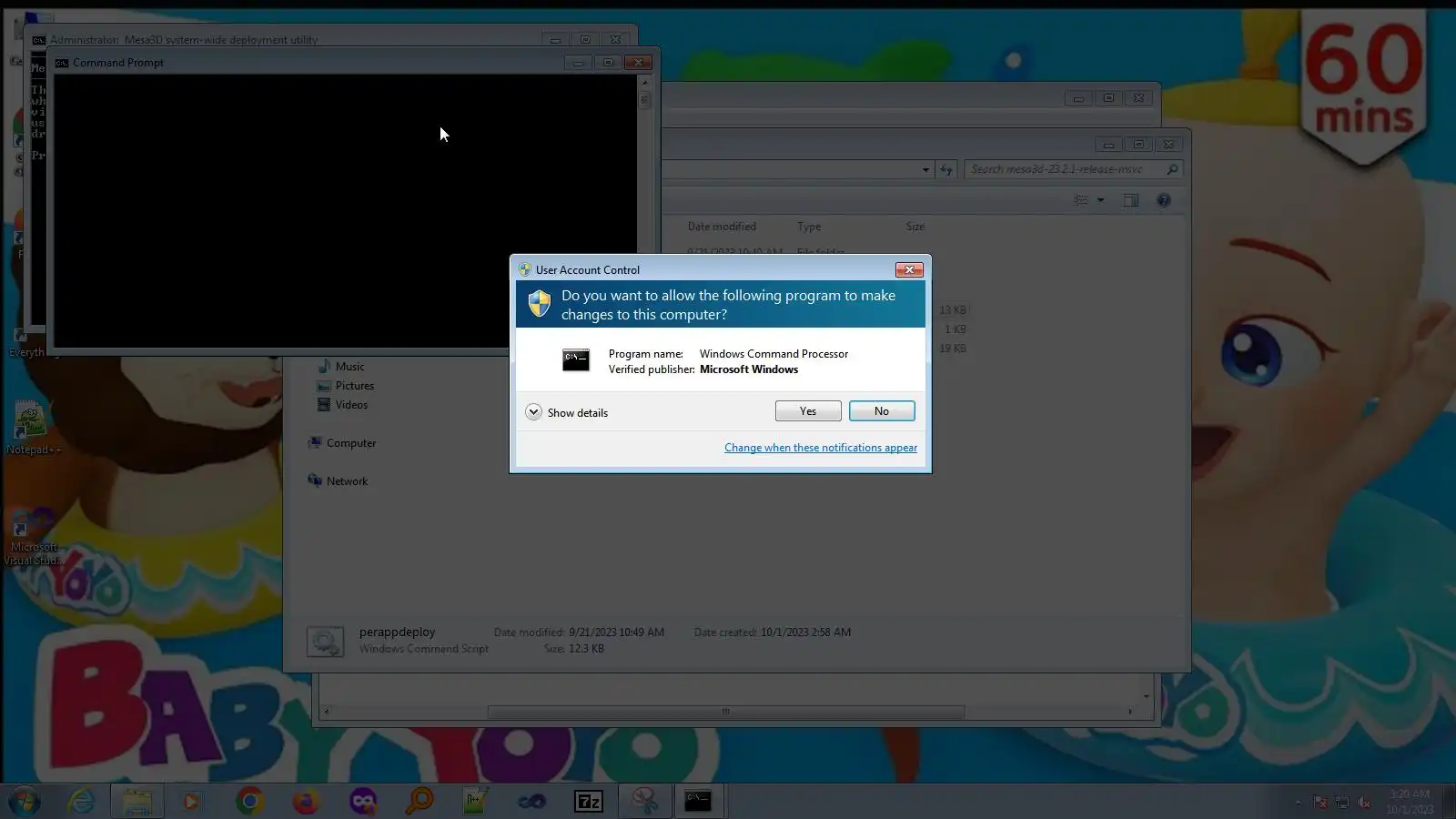Screen dimensions: 1456x819
Task: Launch Internet Explorer from the taskbar
Action: coord(82,802)
